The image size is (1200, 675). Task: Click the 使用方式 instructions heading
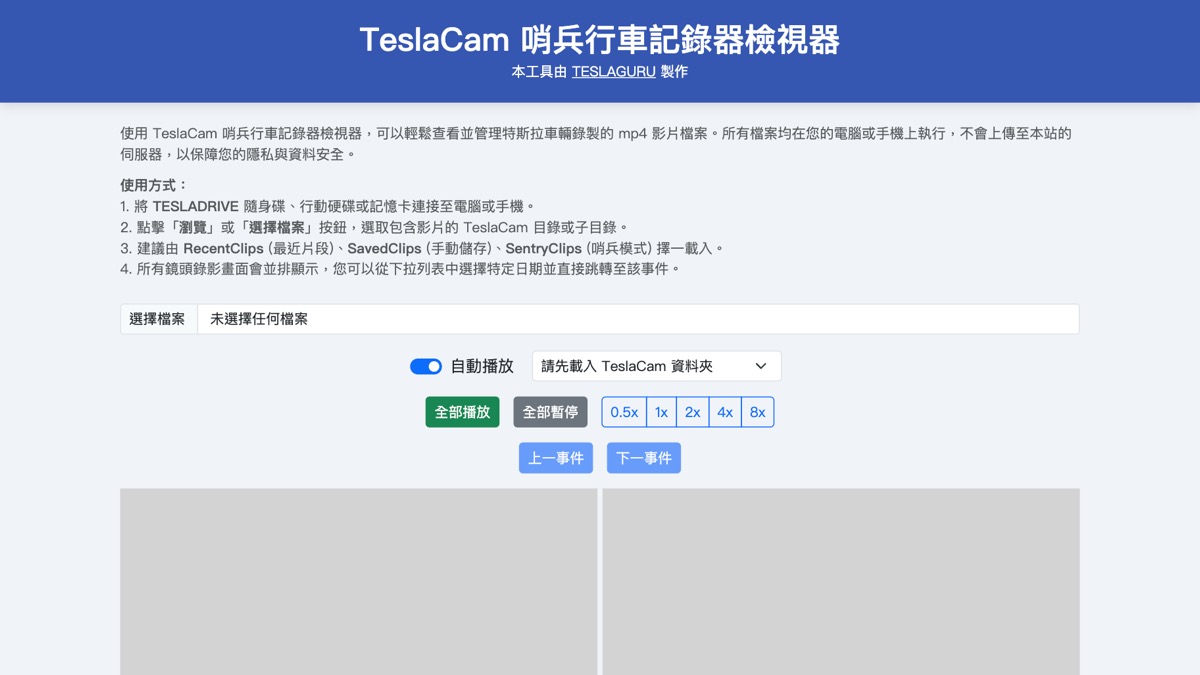154,185
